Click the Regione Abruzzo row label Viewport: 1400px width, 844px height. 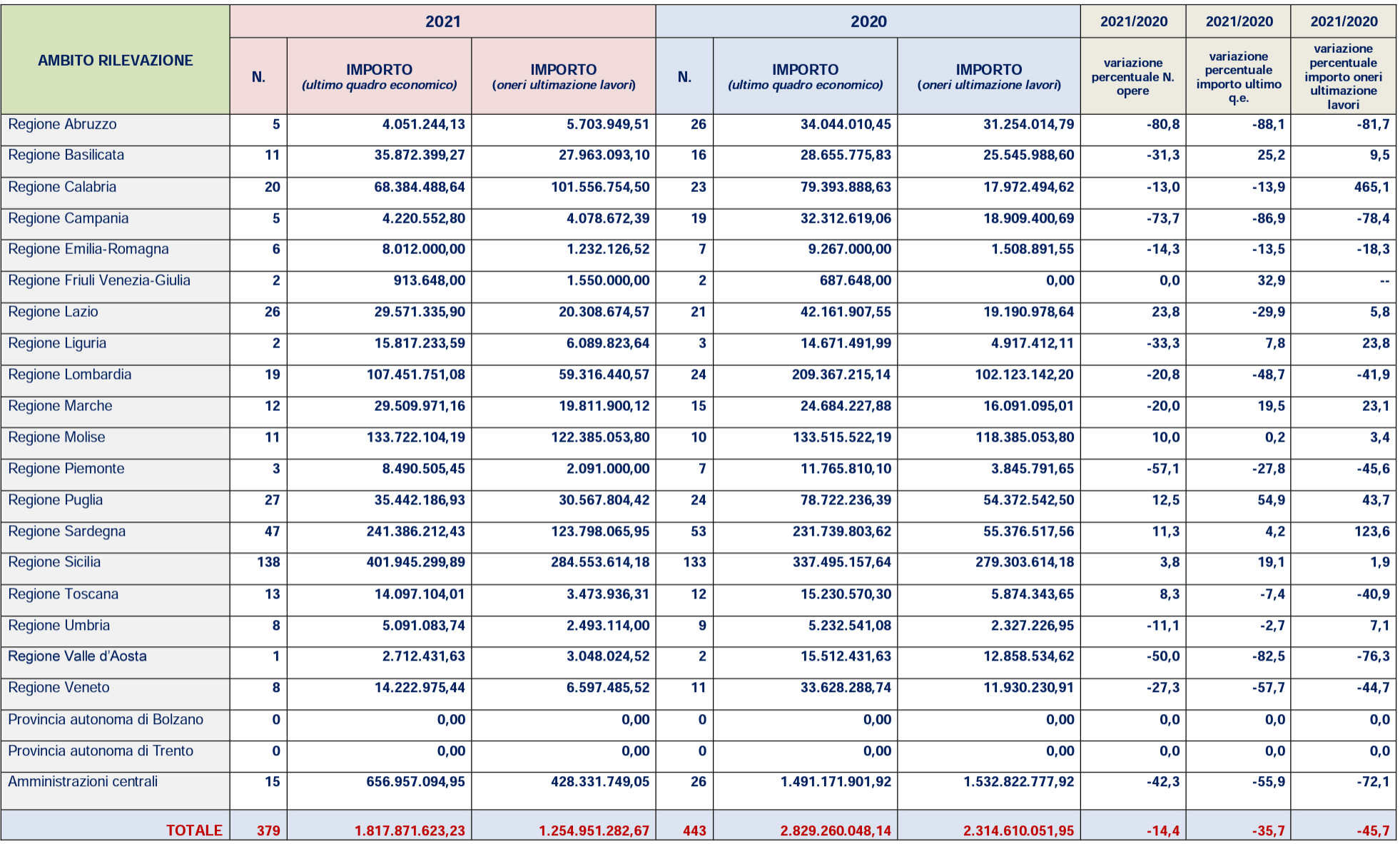[x=62, y=124]
